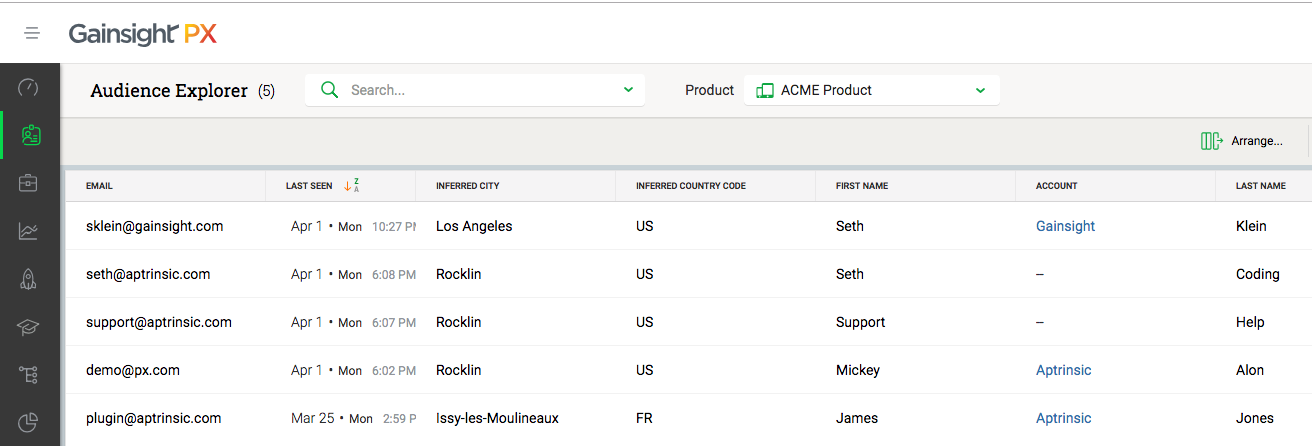Click the 6:02 PM last seen time
Screen dimensions: 1312x446
[394, 371]
